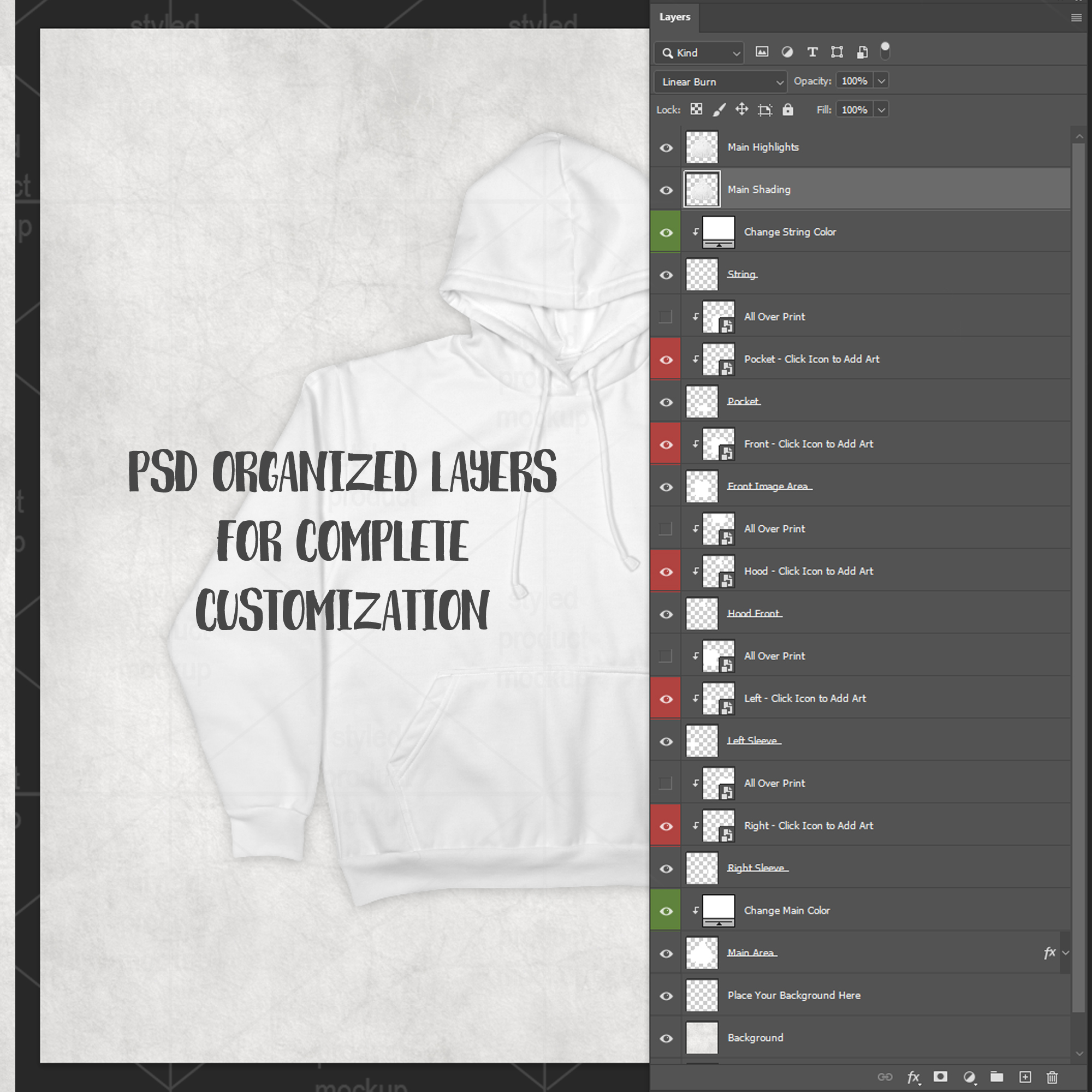Open the Opacity slider dropdown arrow
Screen dimensions: 1092x1092
pos(881,81)
